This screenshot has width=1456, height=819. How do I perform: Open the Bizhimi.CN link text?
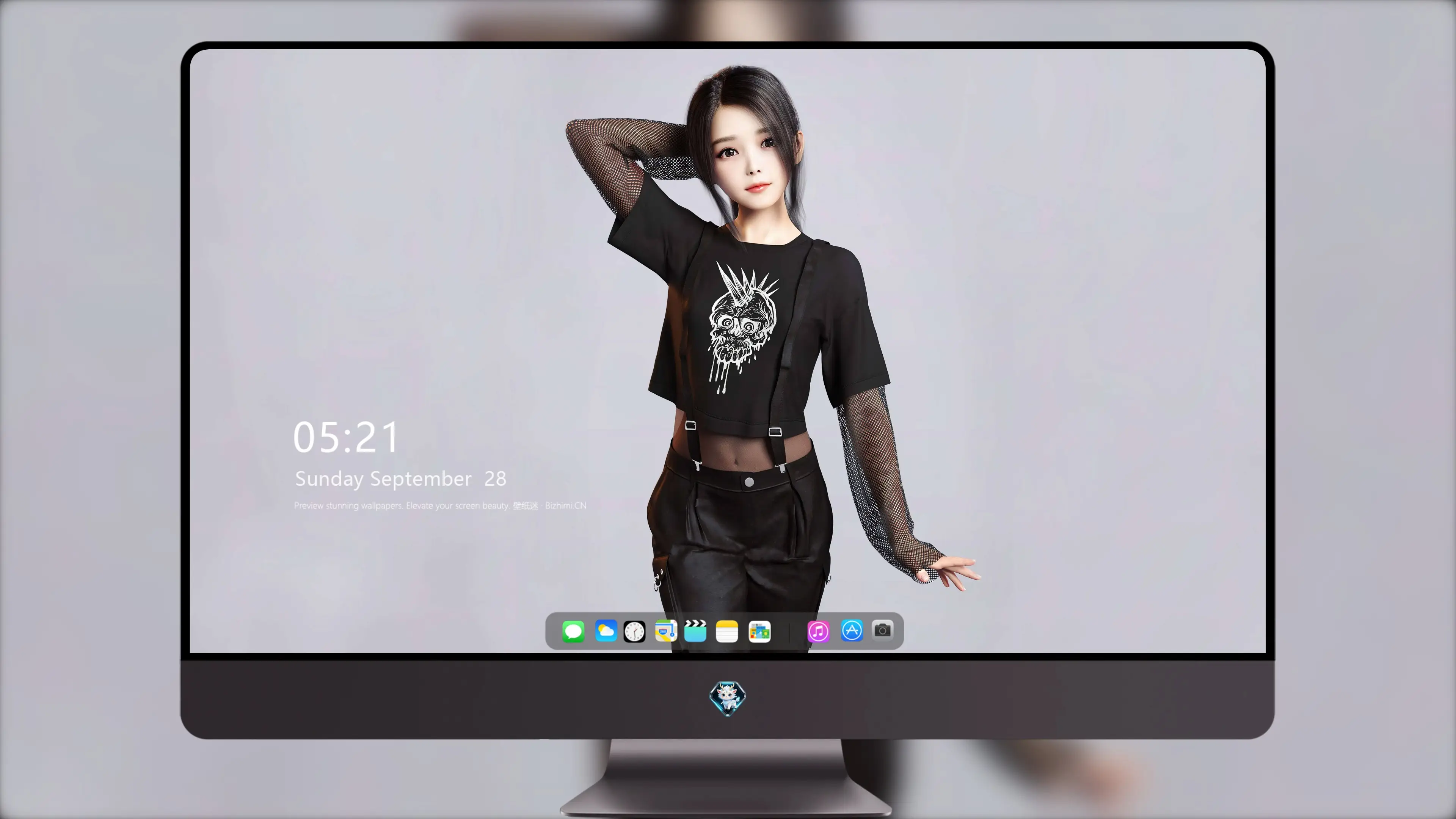[x=566, y=506]
